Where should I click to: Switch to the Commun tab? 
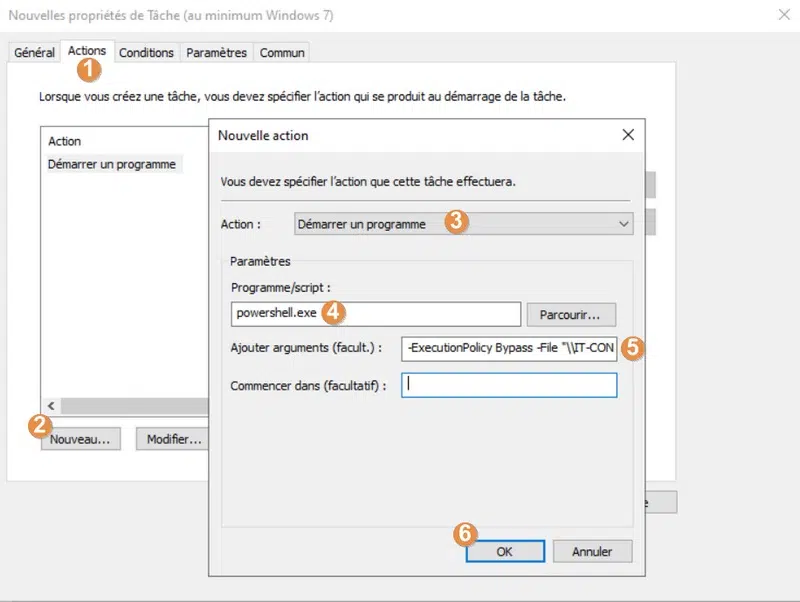281,53
